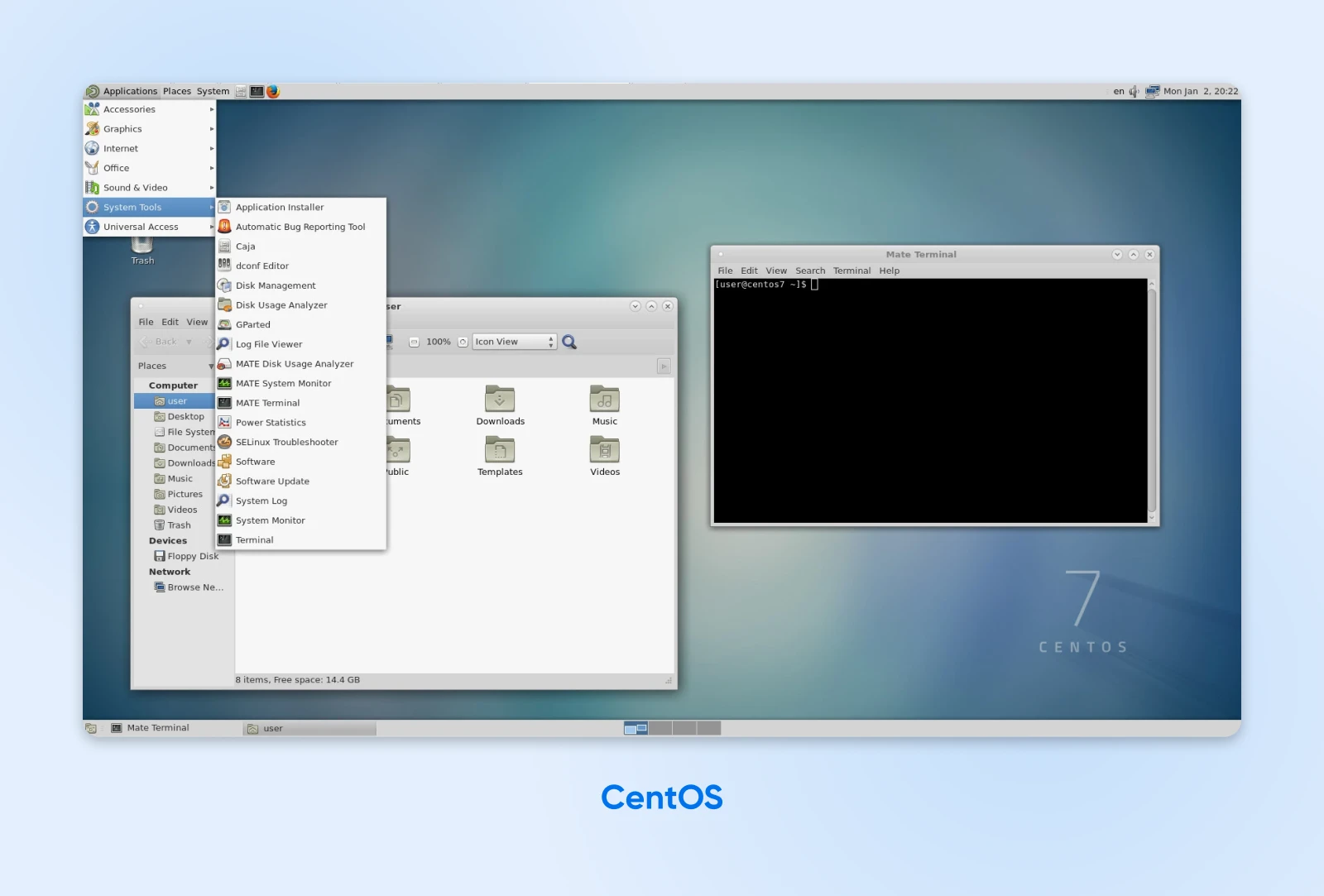This screenshot has height=896, width=1324.
Task: Expand the Internet submenu
Action: coord(149,149)
